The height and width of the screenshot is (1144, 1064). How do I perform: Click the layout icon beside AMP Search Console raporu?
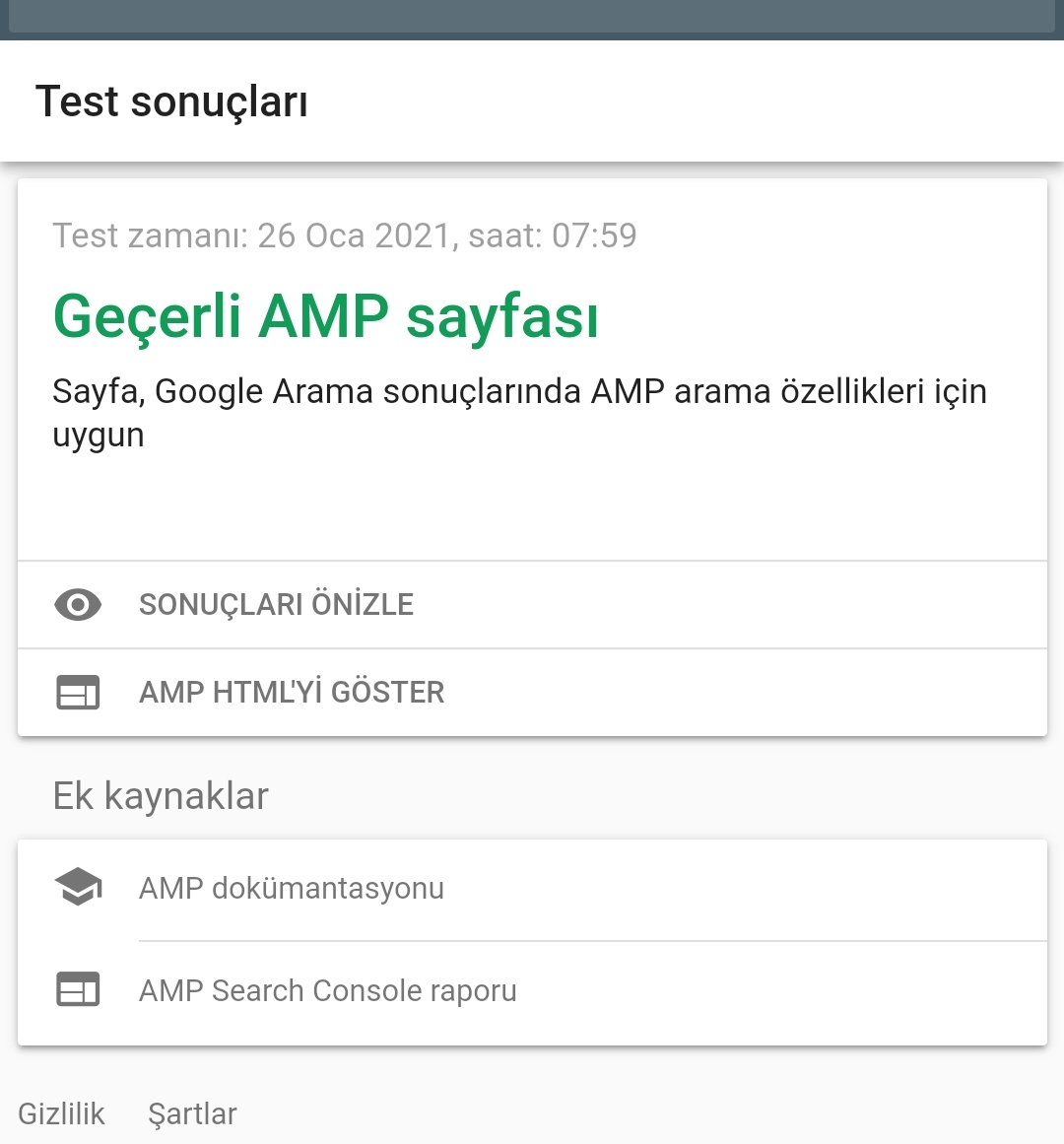(x=77, y=989)
